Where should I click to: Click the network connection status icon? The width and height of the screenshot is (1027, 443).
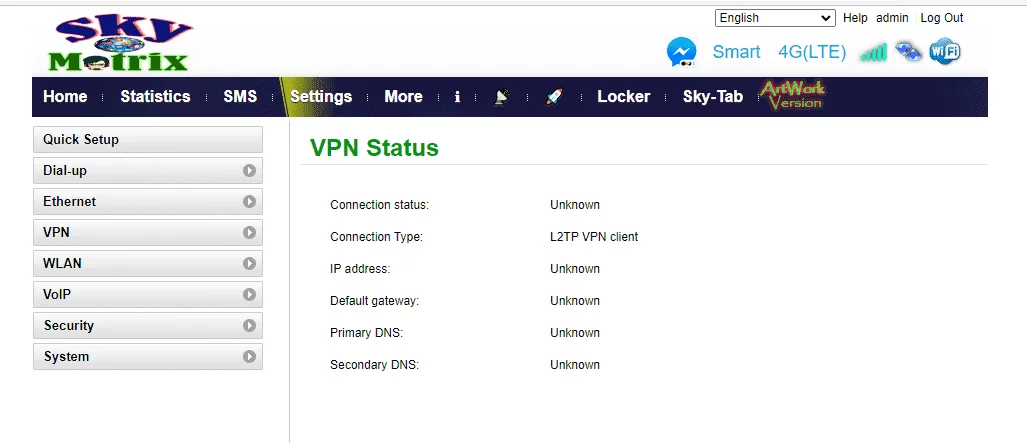pyautogui.click(x=908, y=52)
